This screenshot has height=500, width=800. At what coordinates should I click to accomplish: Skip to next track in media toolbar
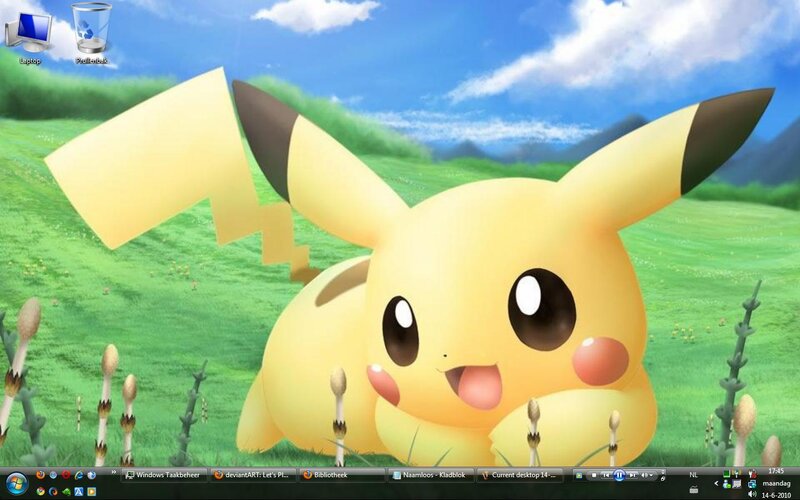(632, 475)
